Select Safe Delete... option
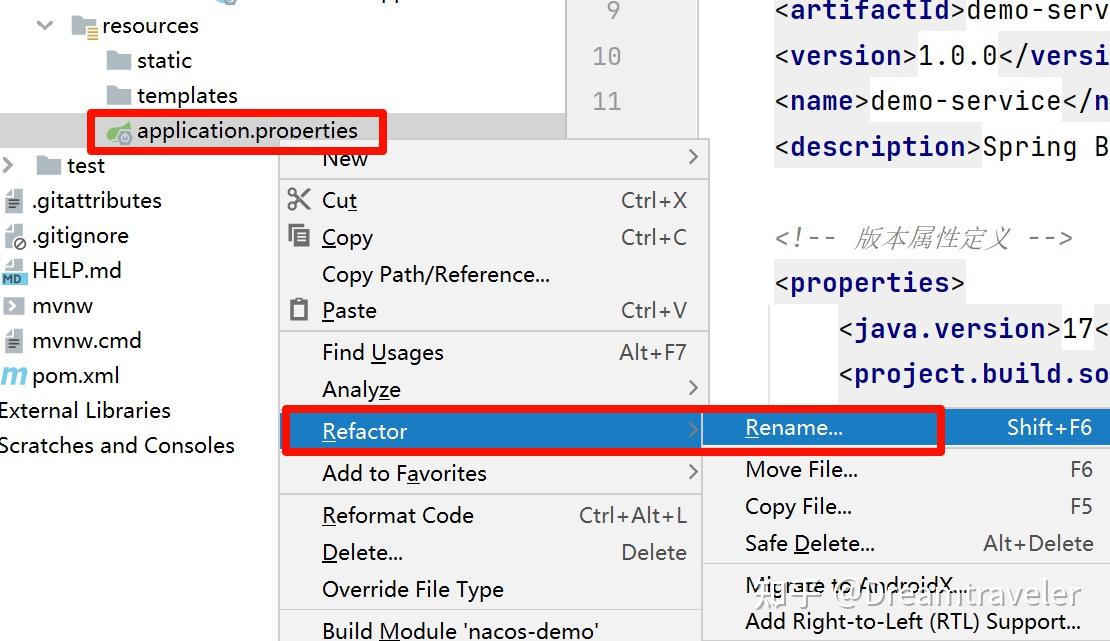The image size is (1110, 641). (809, 544)
